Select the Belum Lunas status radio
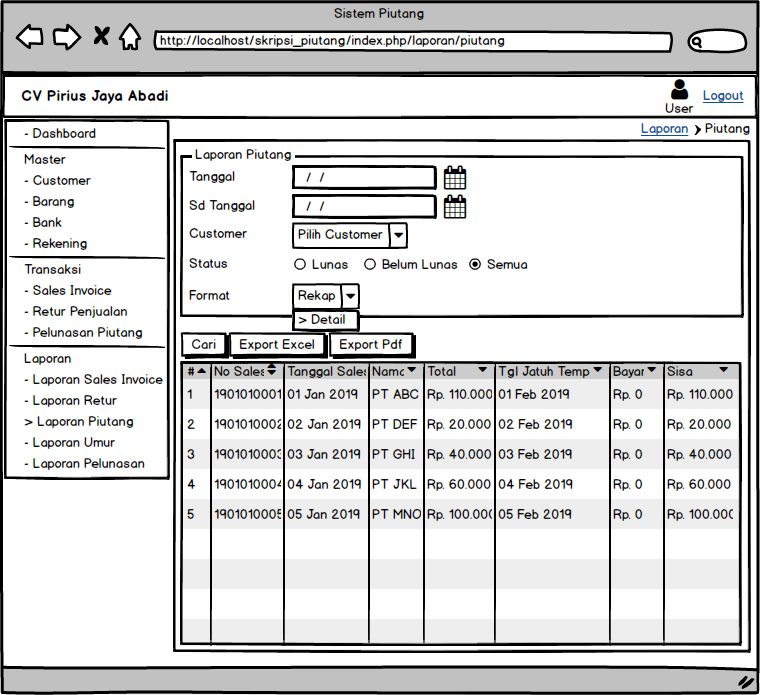 [370, 264]
